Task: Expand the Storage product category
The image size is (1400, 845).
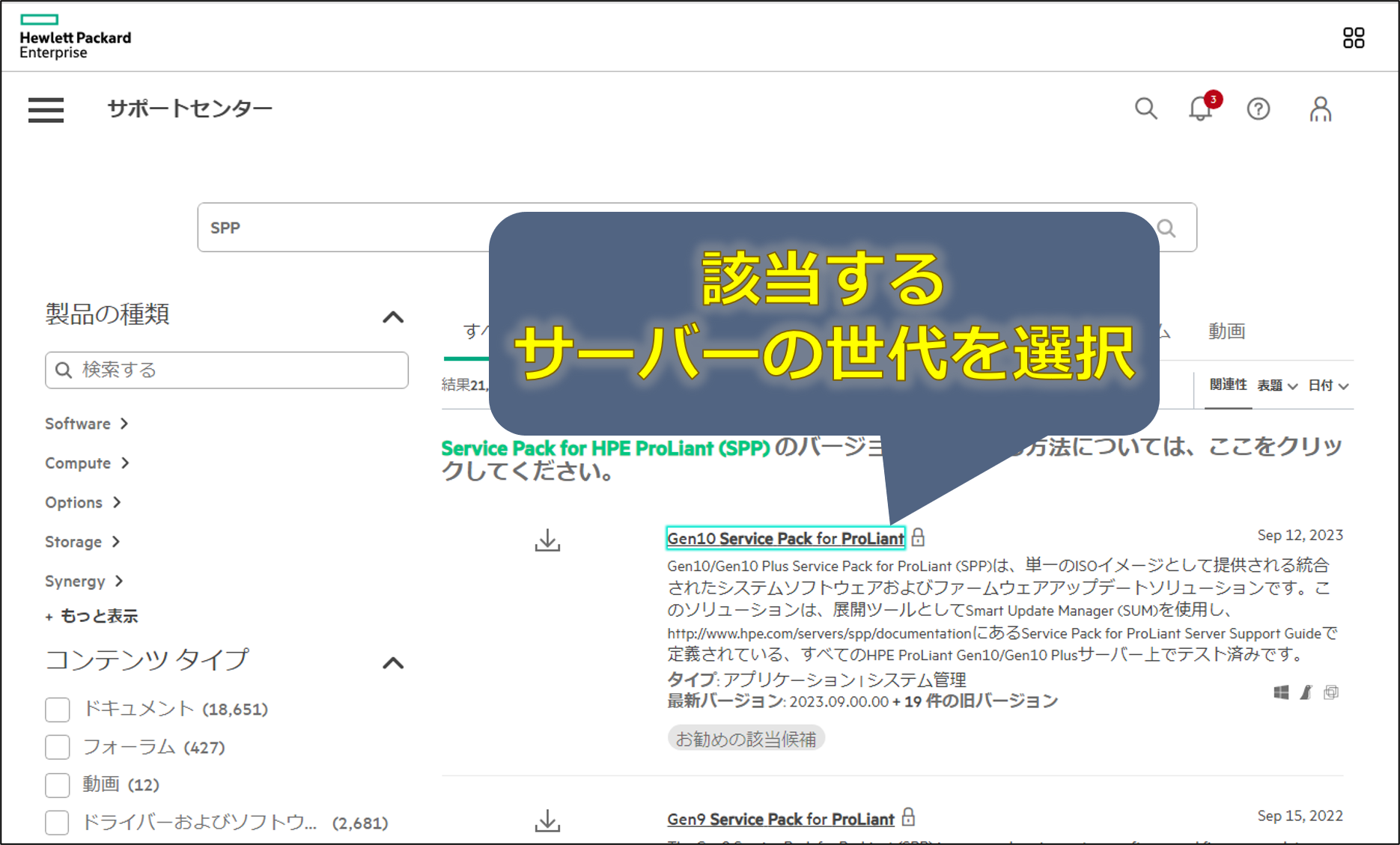Action: click(82, 542)
